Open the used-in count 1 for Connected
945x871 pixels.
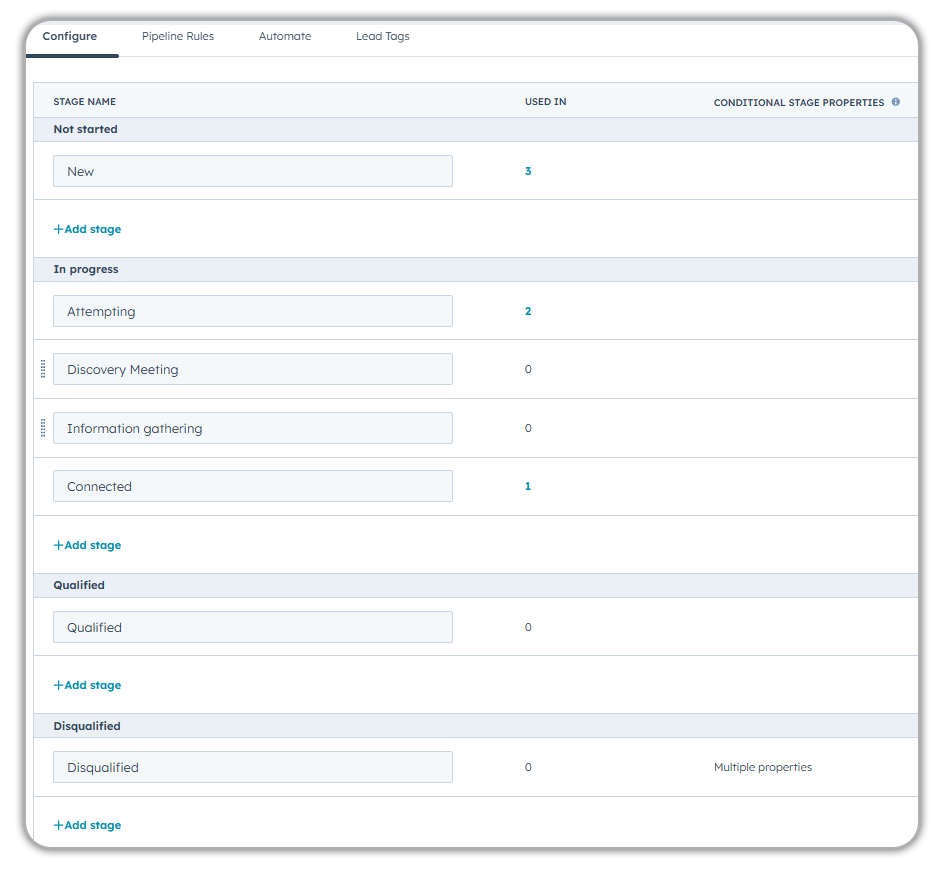click(x=528, y=486)
